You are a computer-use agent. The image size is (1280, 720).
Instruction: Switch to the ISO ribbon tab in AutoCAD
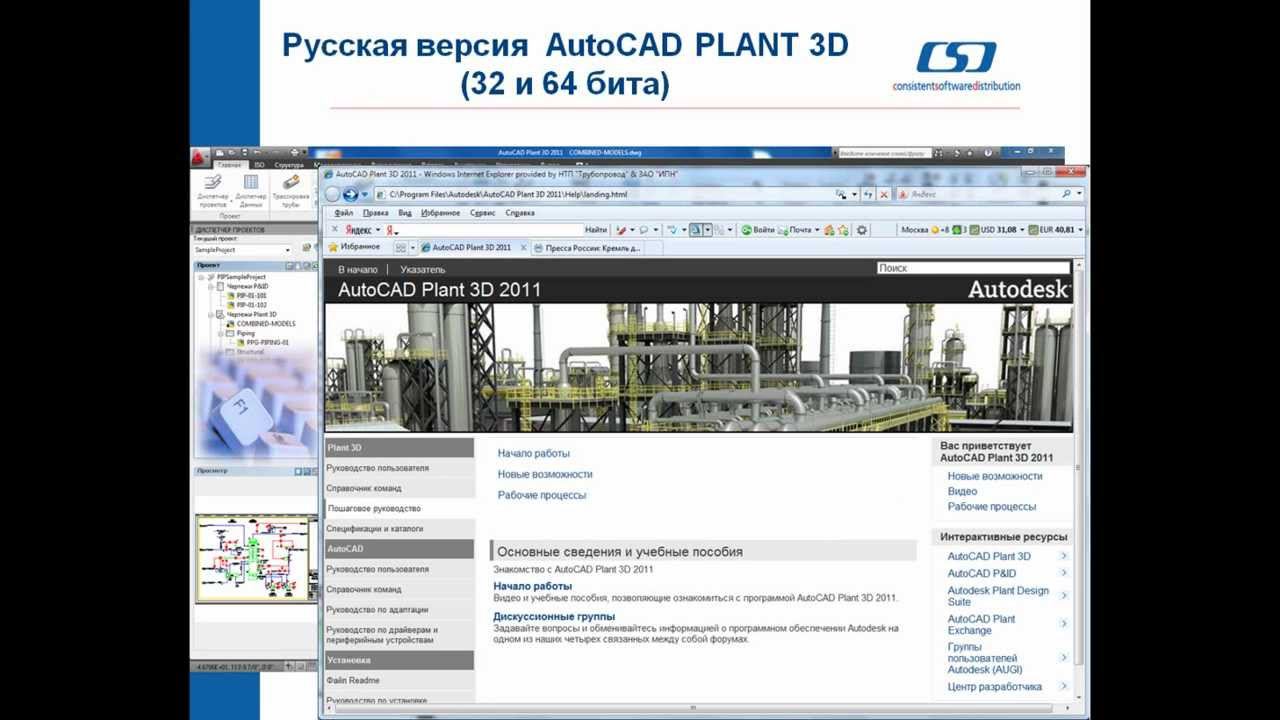258,164
